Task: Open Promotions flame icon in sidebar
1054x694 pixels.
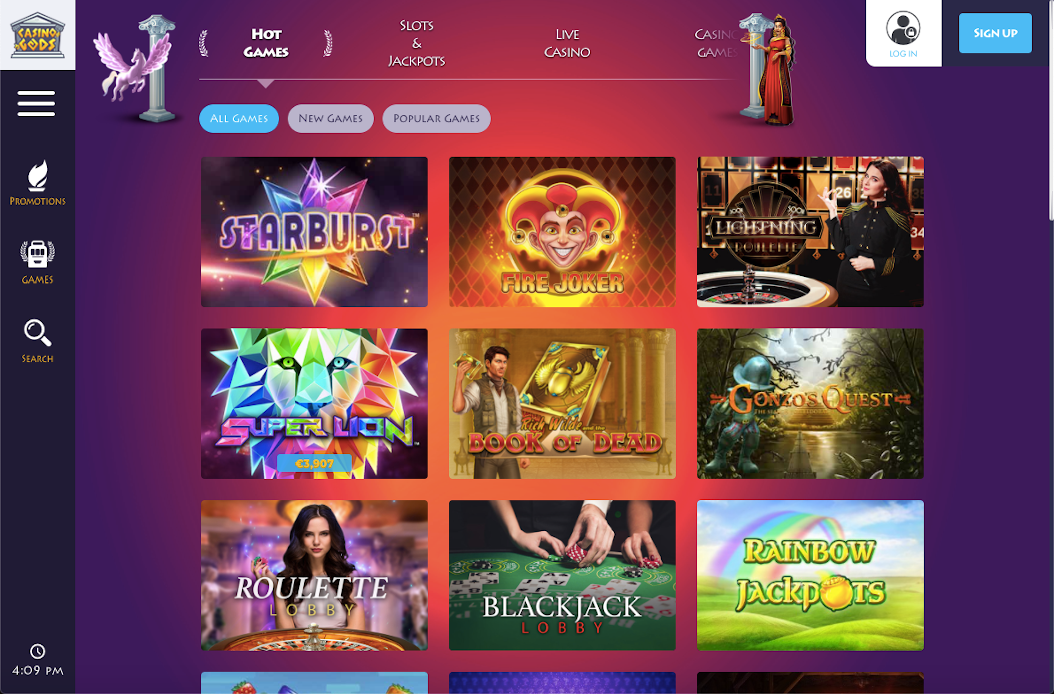Action: (x=38, y=176)
